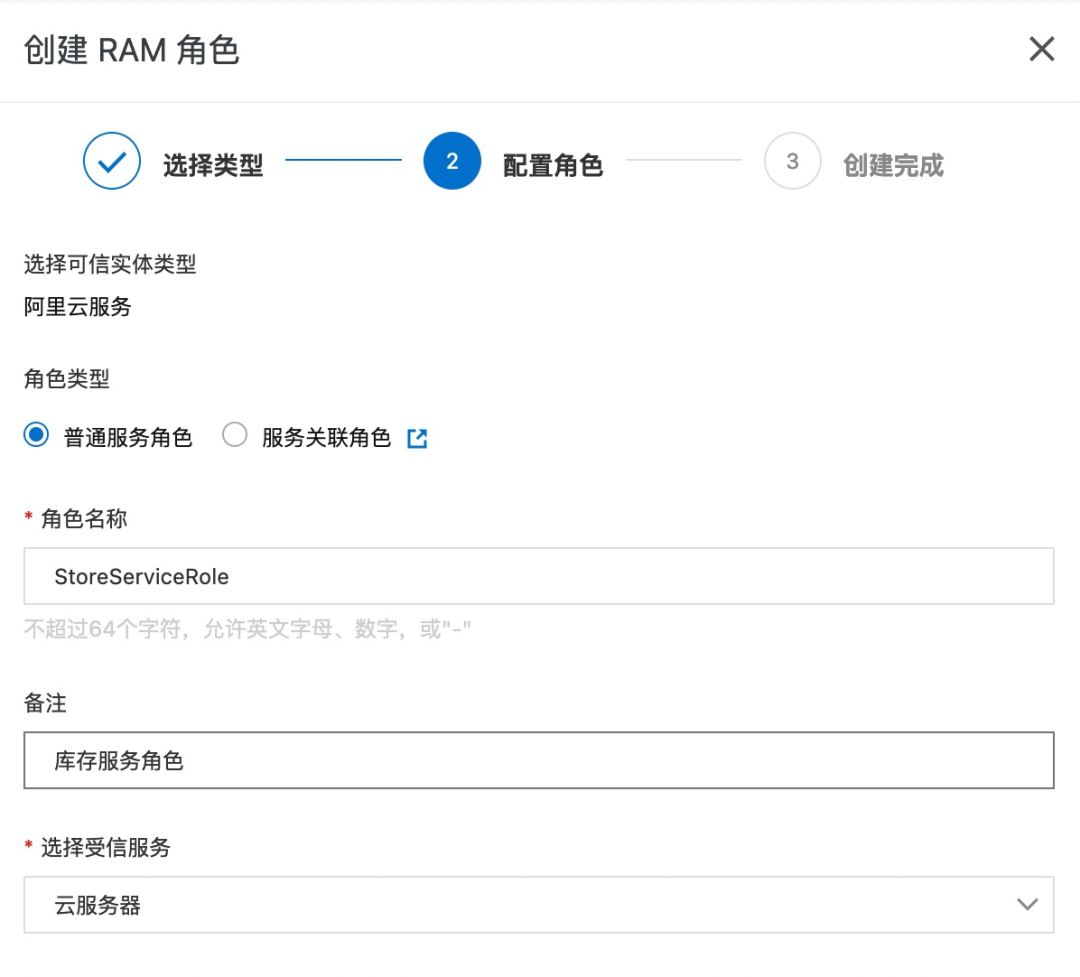Click the 阿里云服务 entity type text
The width and height of the screenshot is (1080, 977).
(x=78, y=307)
